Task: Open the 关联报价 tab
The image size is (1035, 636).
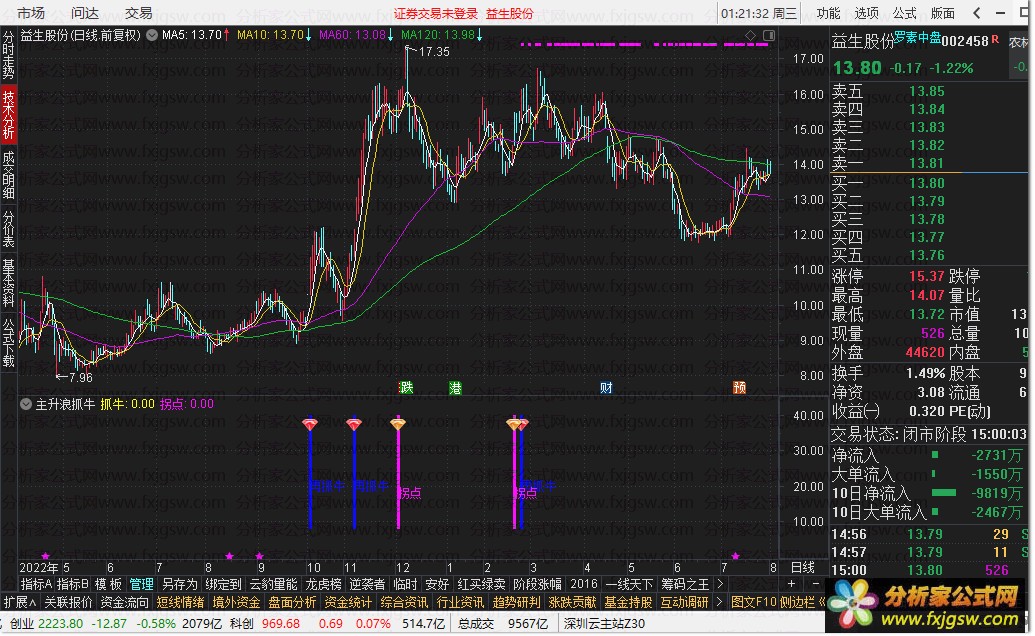Action: 68,602
